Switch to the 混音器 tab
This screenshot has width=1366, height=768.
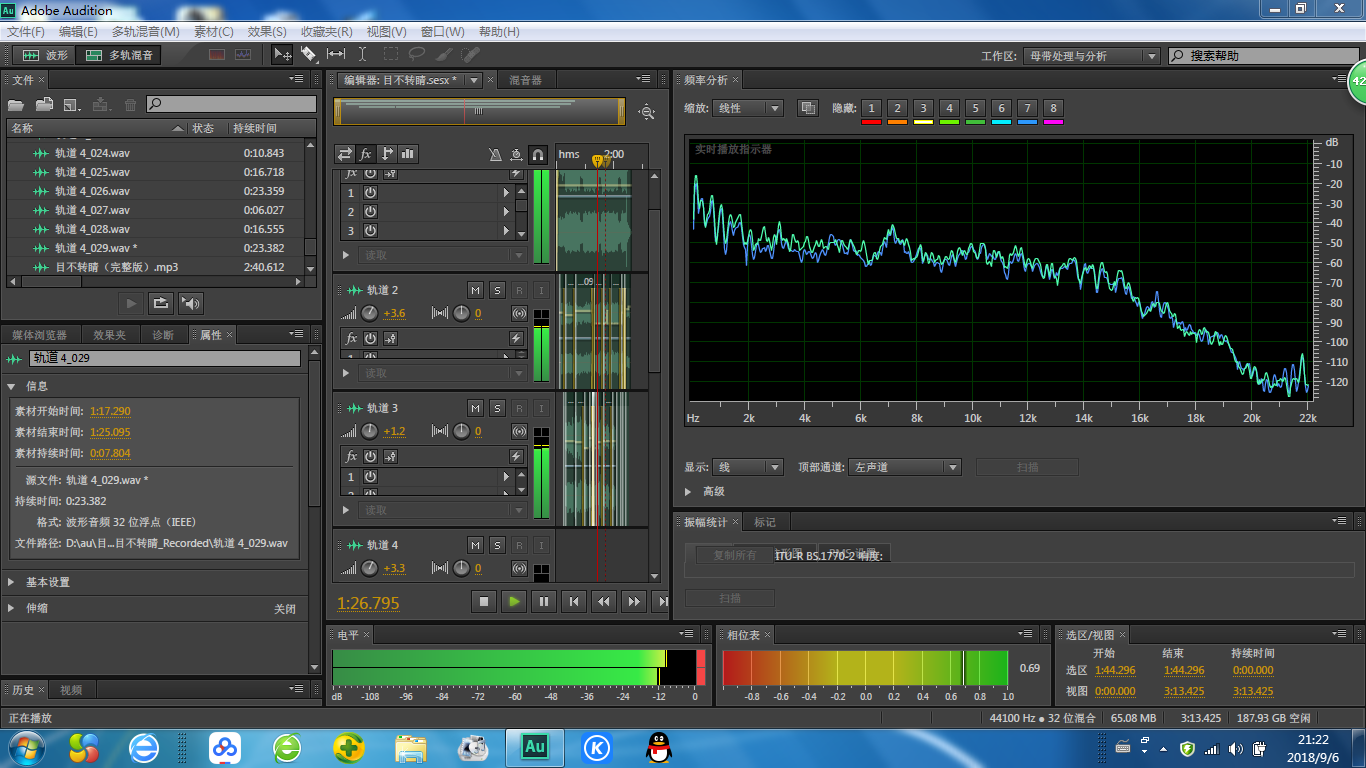pyautogui.click(x=525, y=80)
